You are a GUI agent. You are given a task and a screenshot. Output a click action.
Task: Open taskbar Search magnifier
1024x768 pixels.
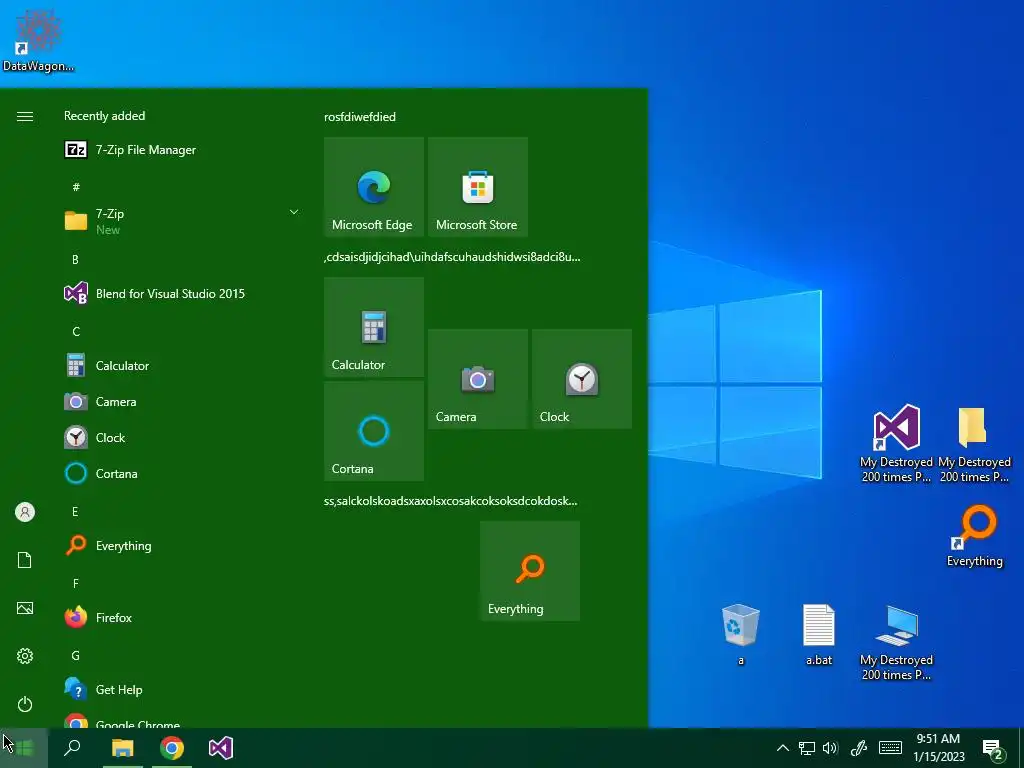pyautogui.click(x=72, y=748)
